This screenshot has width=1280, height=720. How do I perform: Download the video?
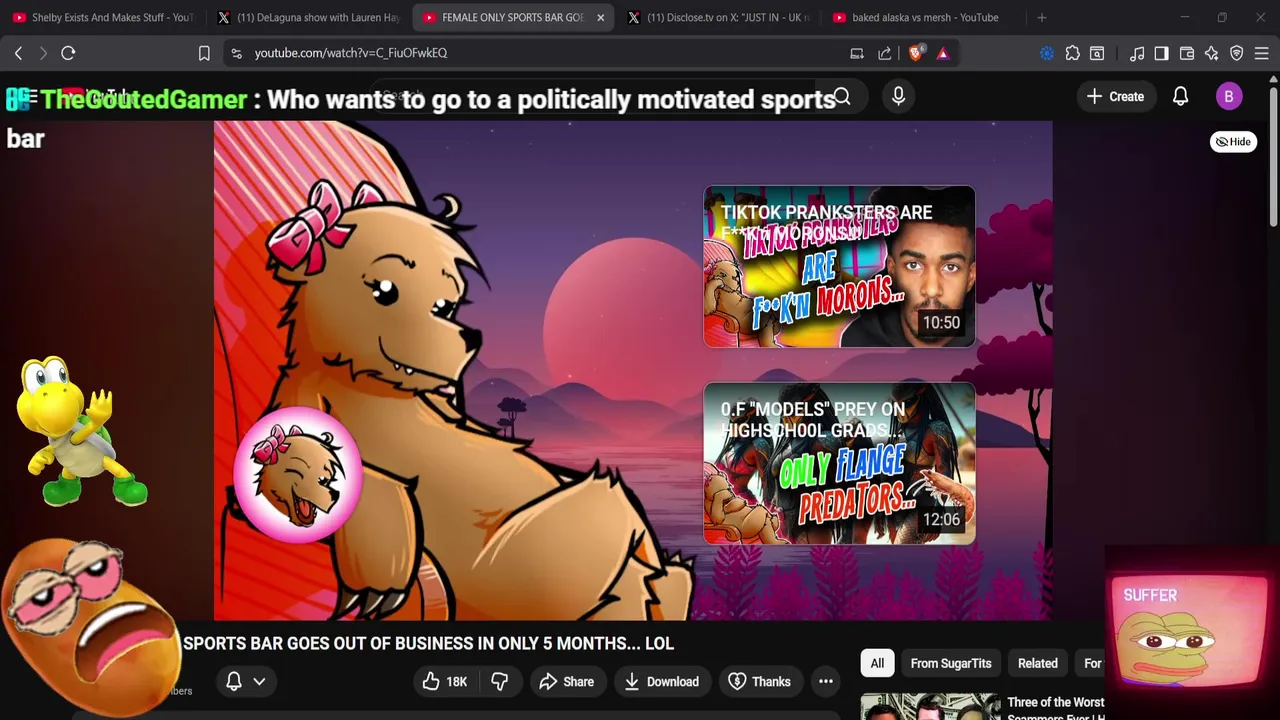(x=661, y=681)
